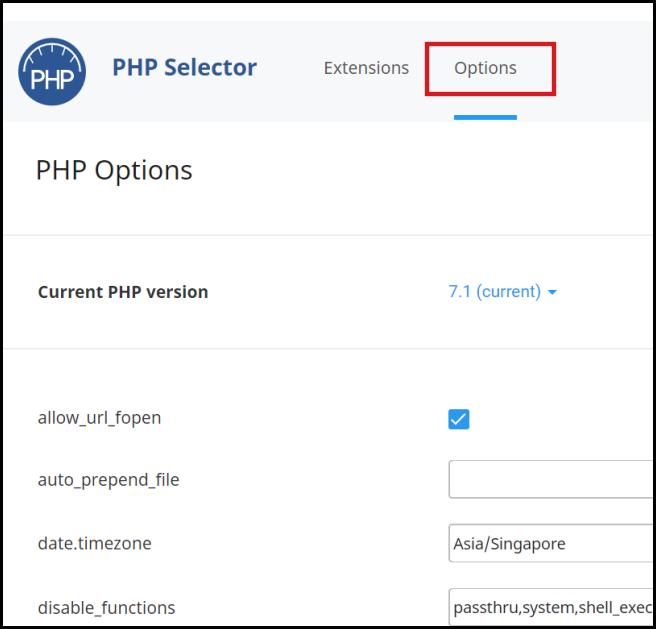Click the allow_url_fopen option label
Screen dimensions: 656x629
click(x=100, y=418)
